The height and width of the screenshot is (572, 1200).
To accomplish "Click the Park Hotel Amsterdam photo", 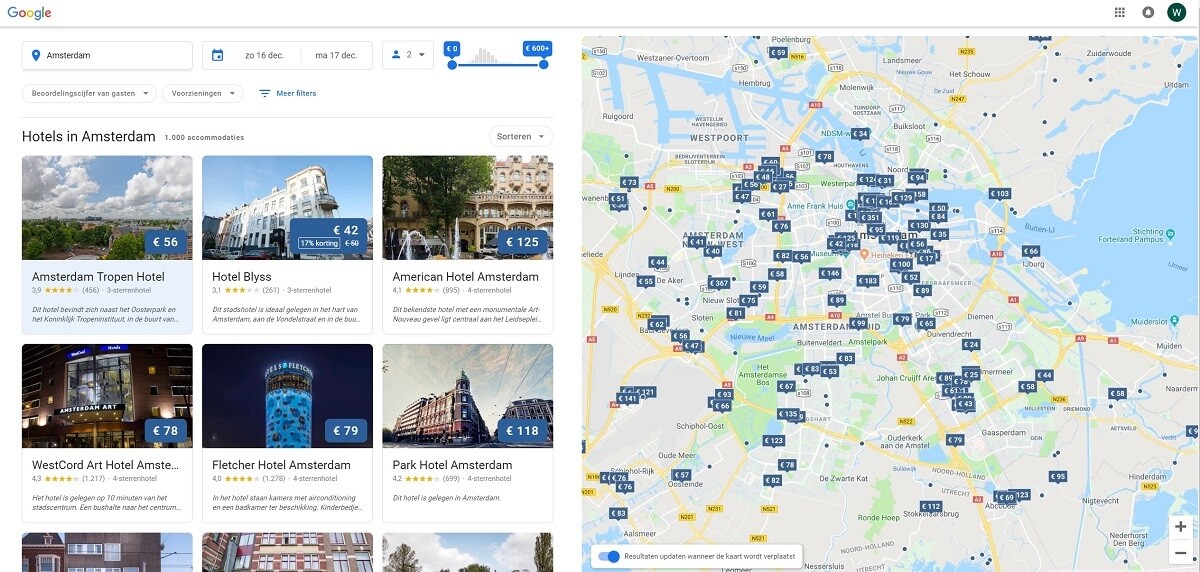I will click(x=467, y=396).
